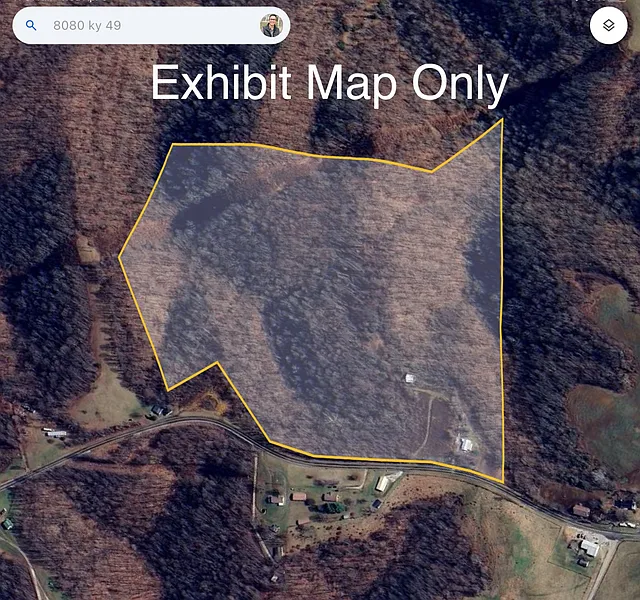The height and width of the screenshot is (600, 640).
Task: Click the green-roofed building at left edge
Action: [x=7, y=524]
